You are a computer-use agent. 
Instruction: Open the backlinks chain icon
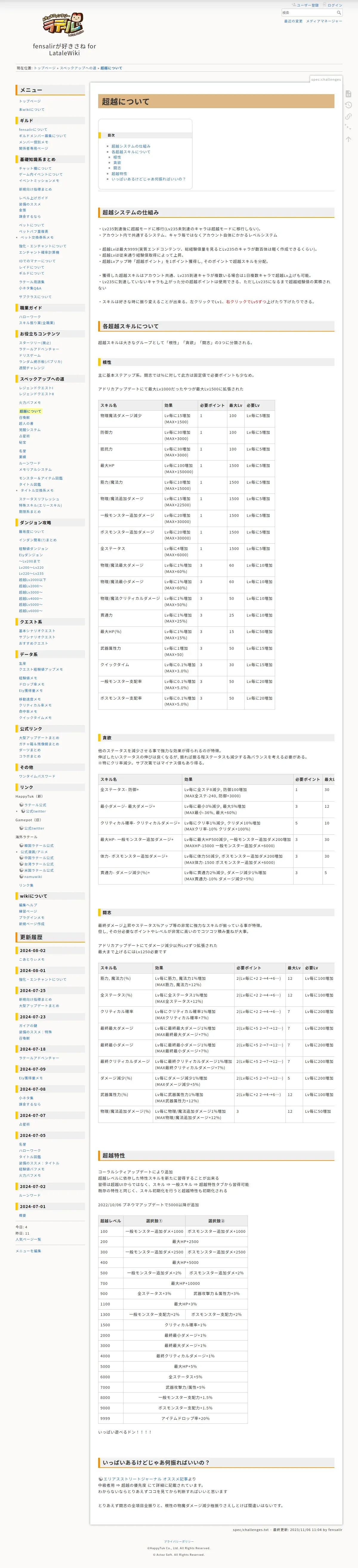point(348,116)
